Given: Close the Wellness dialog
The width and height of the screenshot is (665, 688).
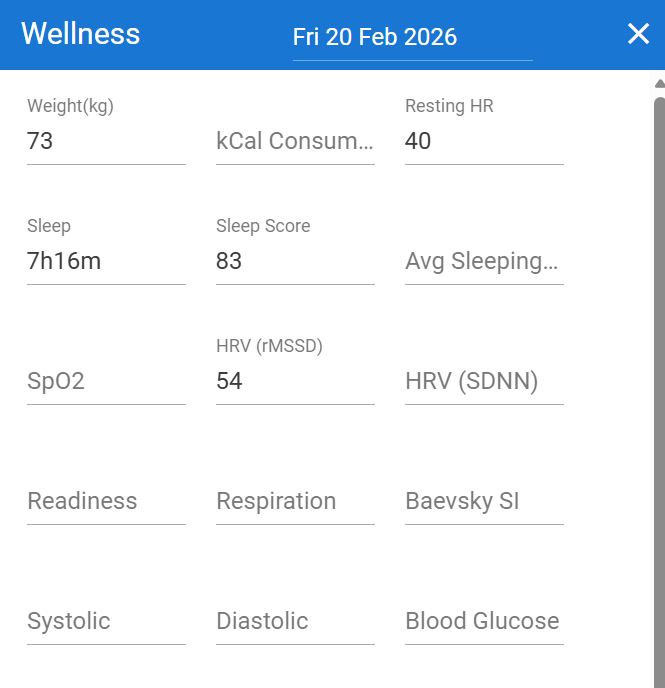Looking at the screenshot, I should [638, 35].
